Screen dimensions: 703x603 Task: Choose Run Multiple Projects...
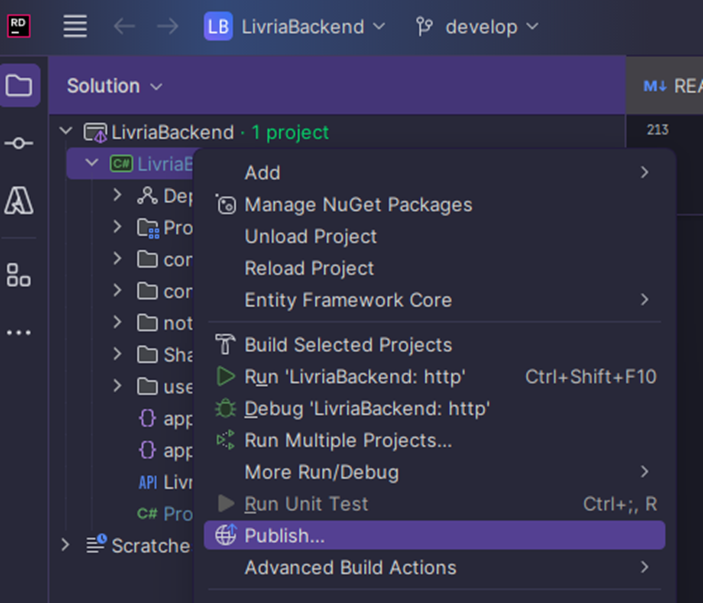(434, 440)
